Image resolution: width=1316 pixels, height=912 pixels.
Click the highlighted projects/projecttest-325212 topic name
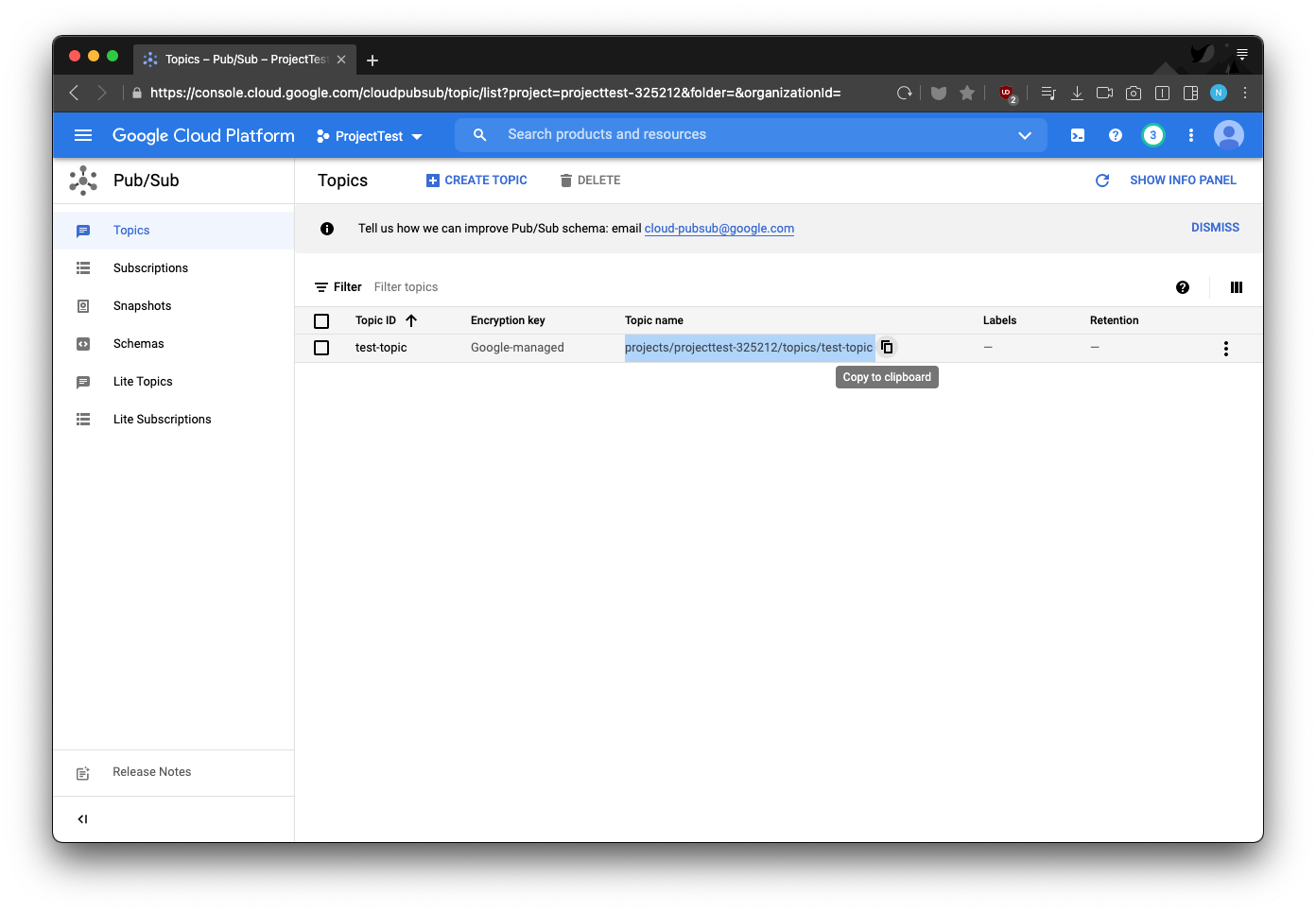pyautogui.click(x=749, y=348)
